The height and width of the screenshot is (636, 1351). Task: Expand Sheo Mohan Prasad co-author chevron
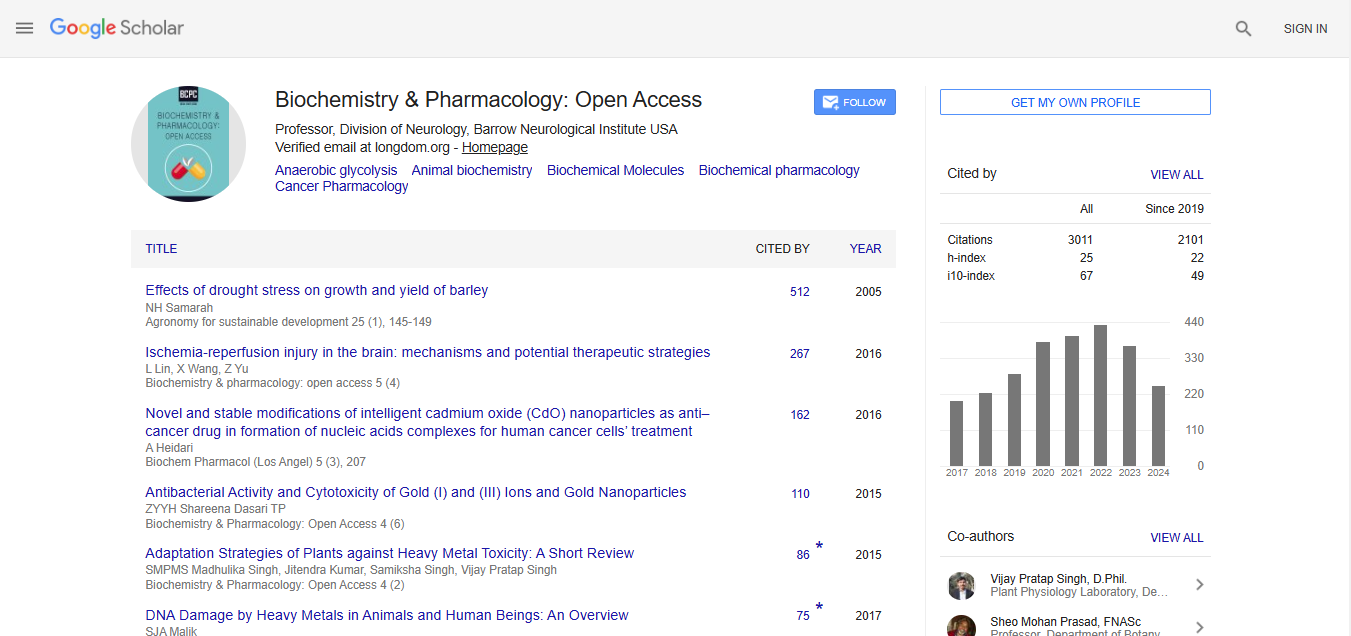tap(1199, 628)
